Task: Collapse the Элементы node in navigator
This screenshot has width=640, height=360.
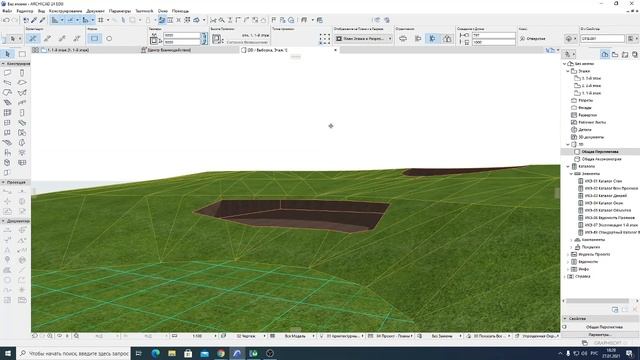Action: click(571, 174)
